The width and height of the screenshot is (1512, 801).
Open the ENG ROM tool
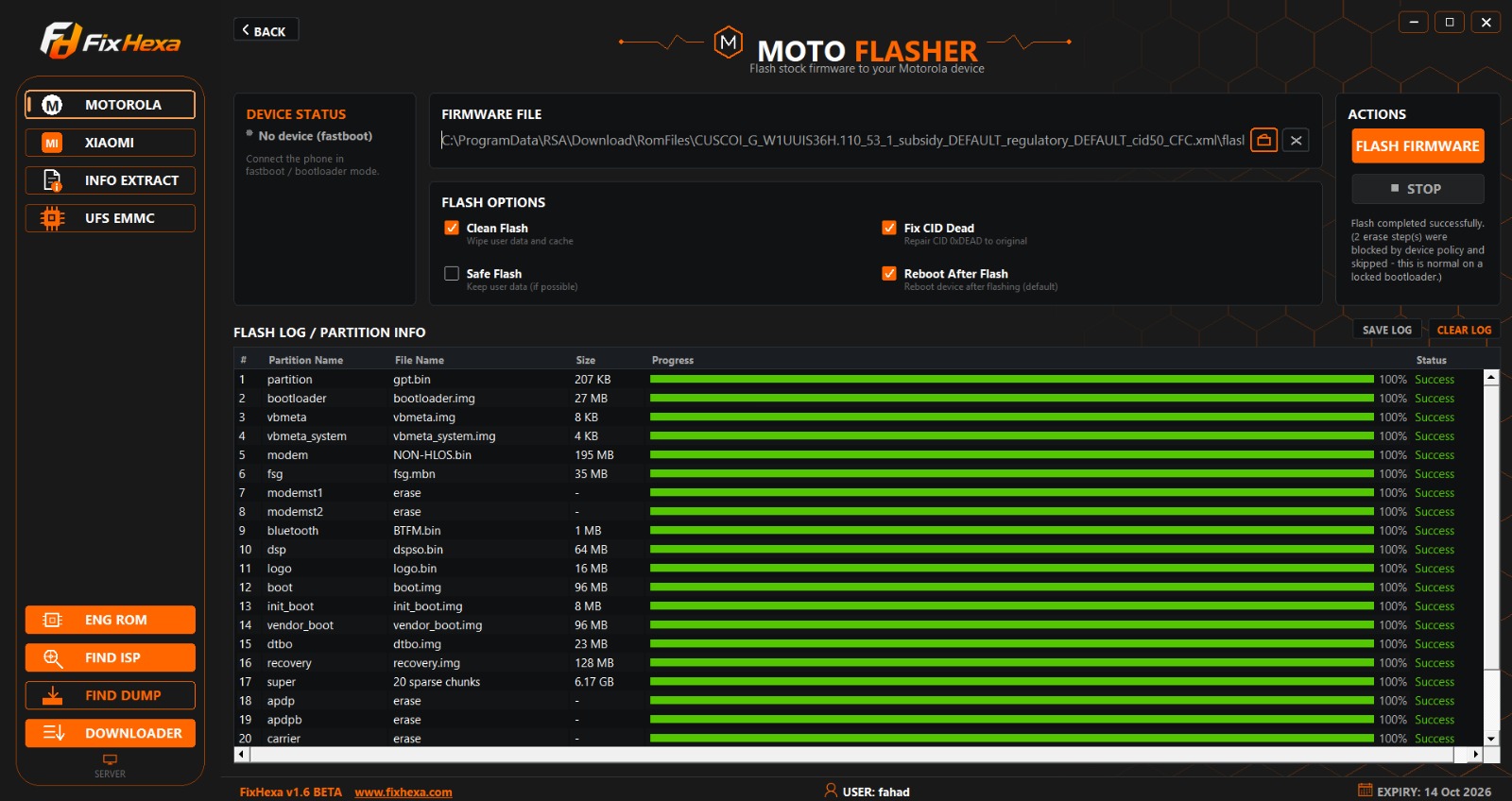(111, 620)
